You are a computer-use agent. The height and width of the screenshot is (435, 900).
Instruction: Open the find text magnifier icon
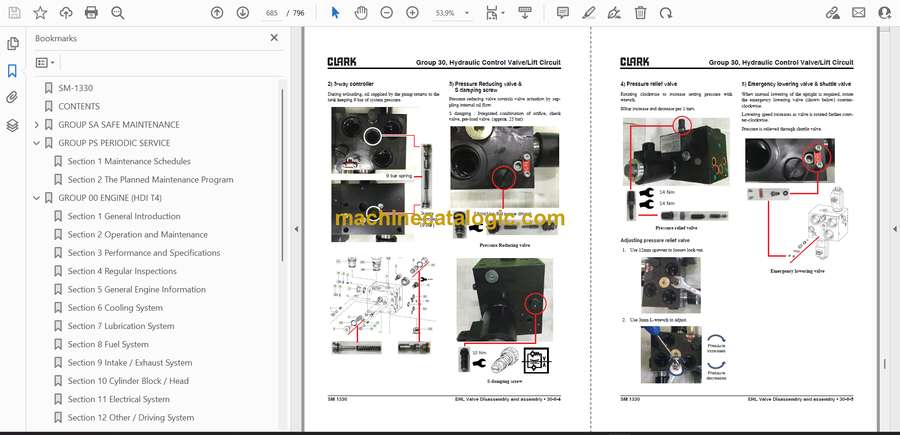[118, 13]
